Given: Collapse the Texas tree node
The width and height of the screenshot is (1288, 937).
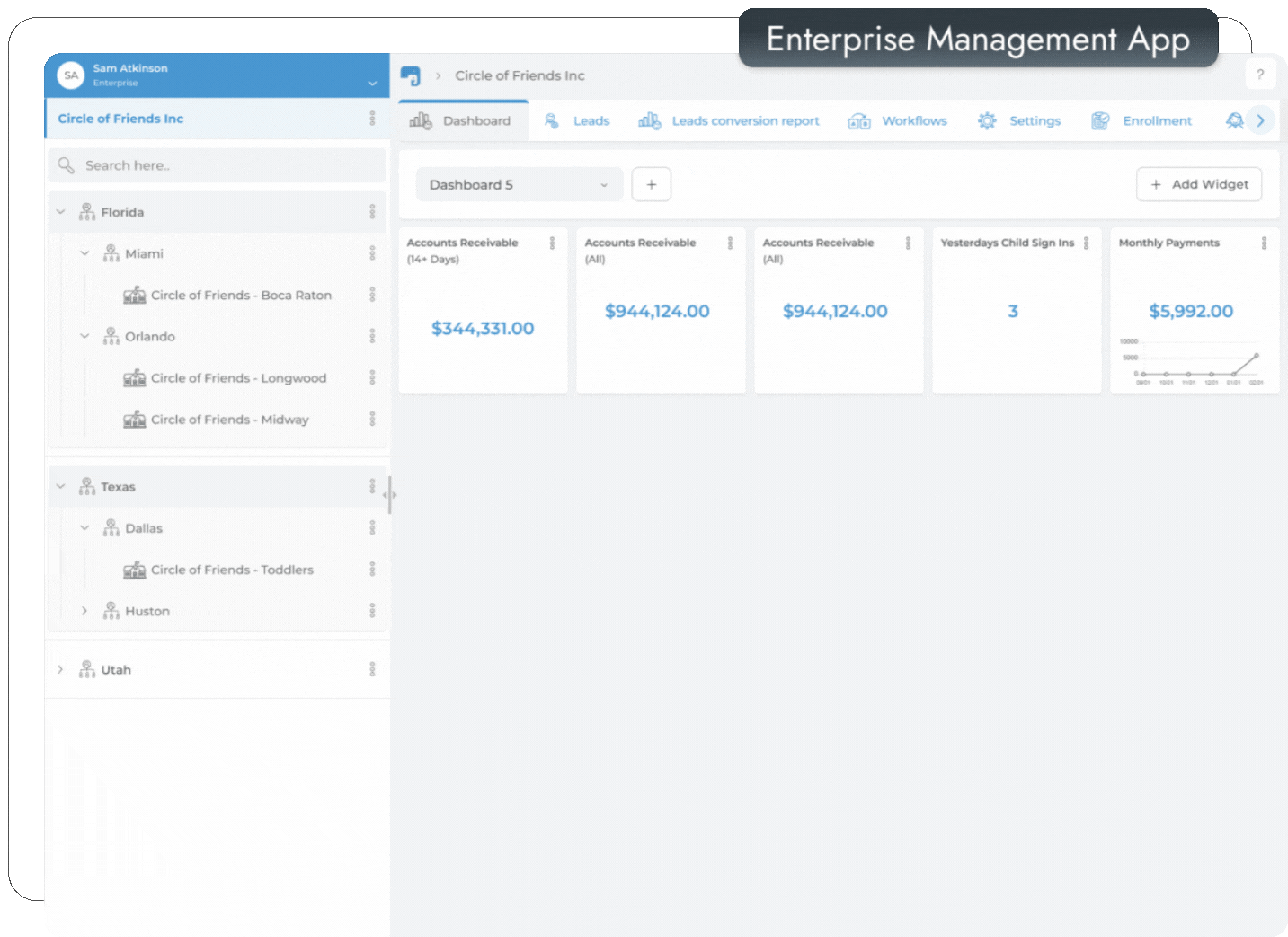Looking at the screenshot, I should (60, 486).
